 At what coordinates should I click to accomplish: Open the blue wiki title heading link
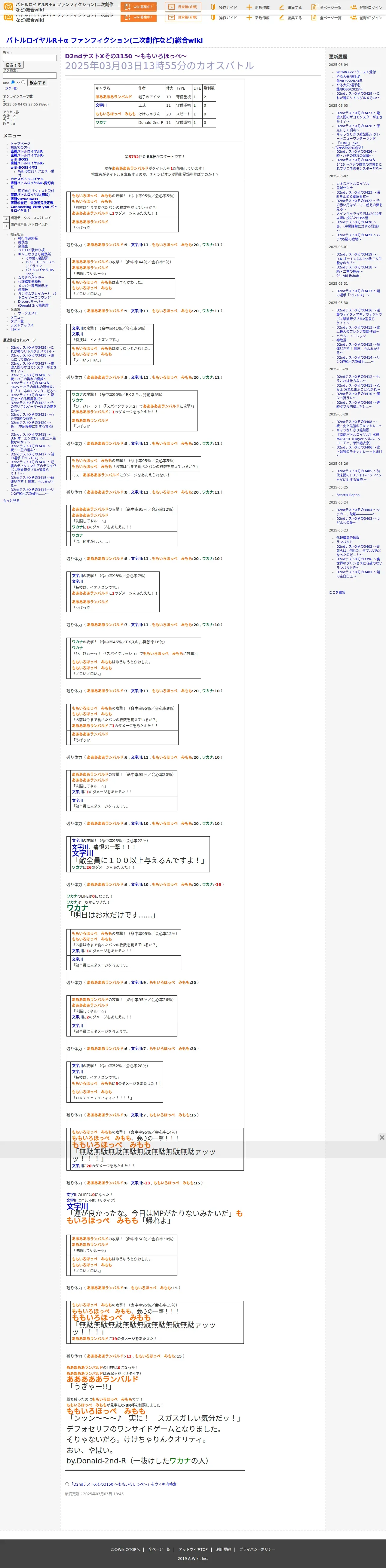104,40
